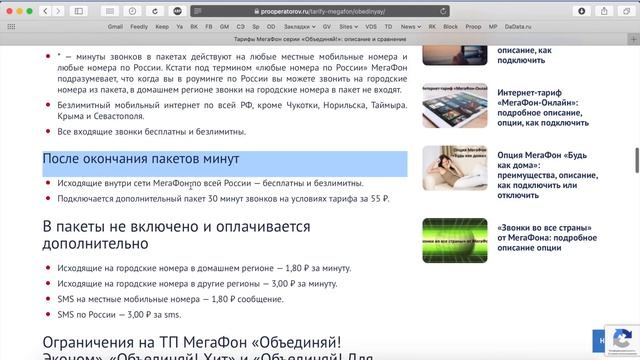Open «Будь как дома» option article link
The image size is (640, 360).
(x=547, y=175)
